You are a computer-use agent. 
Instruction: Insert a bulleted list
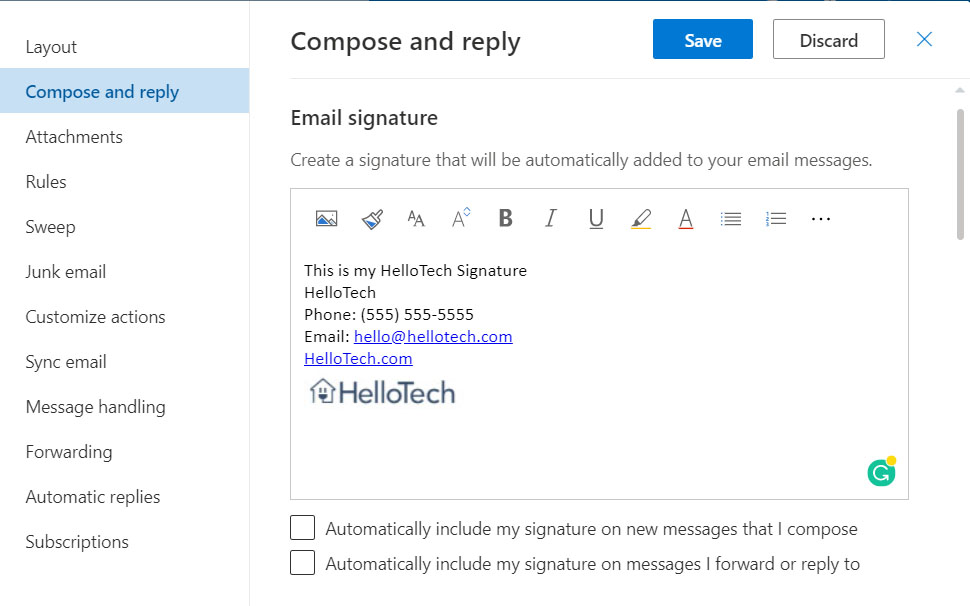pos(731,219)
